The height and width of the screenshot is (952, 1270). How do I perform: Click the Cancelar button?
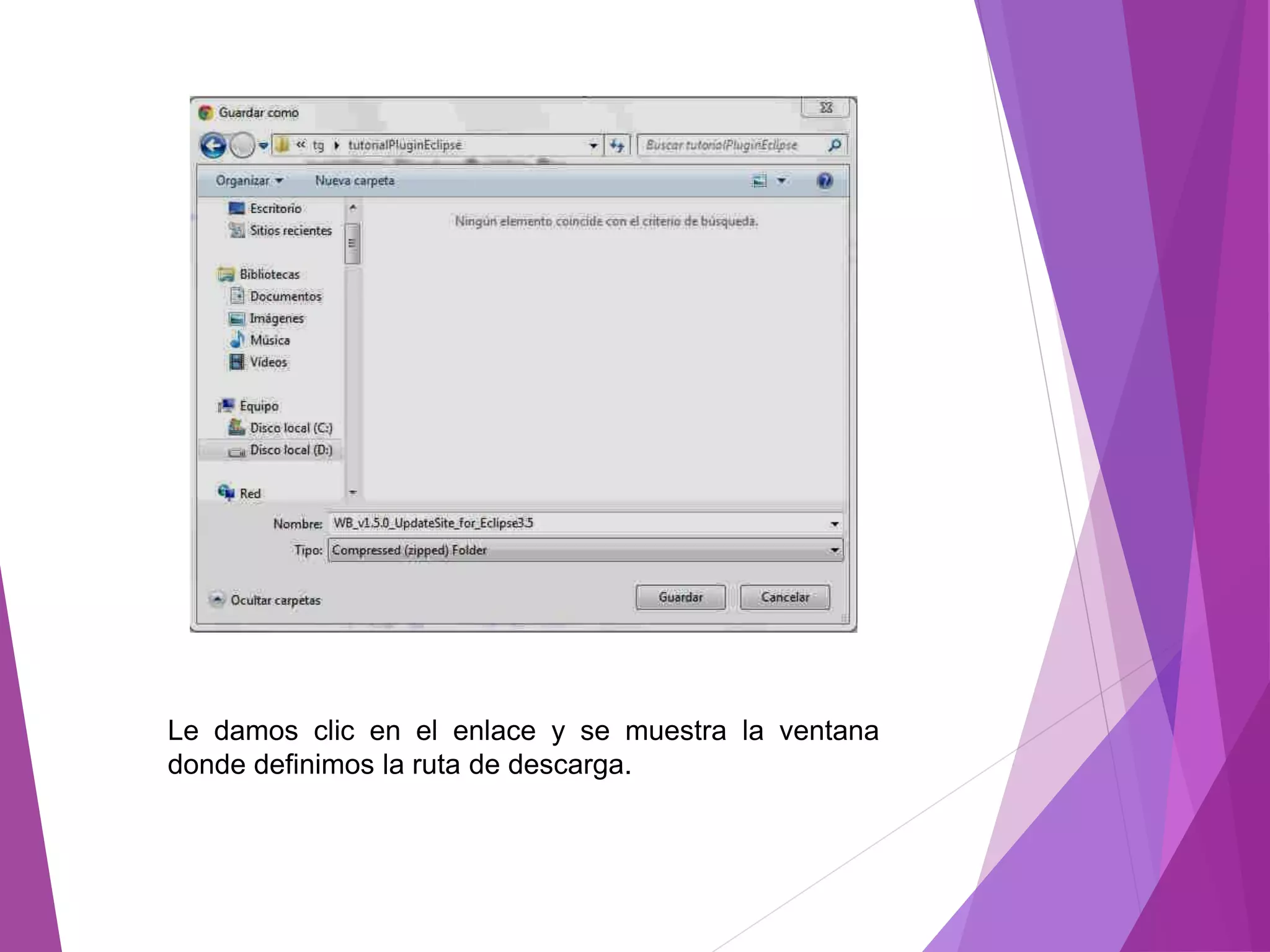click(x=784, y=597)
